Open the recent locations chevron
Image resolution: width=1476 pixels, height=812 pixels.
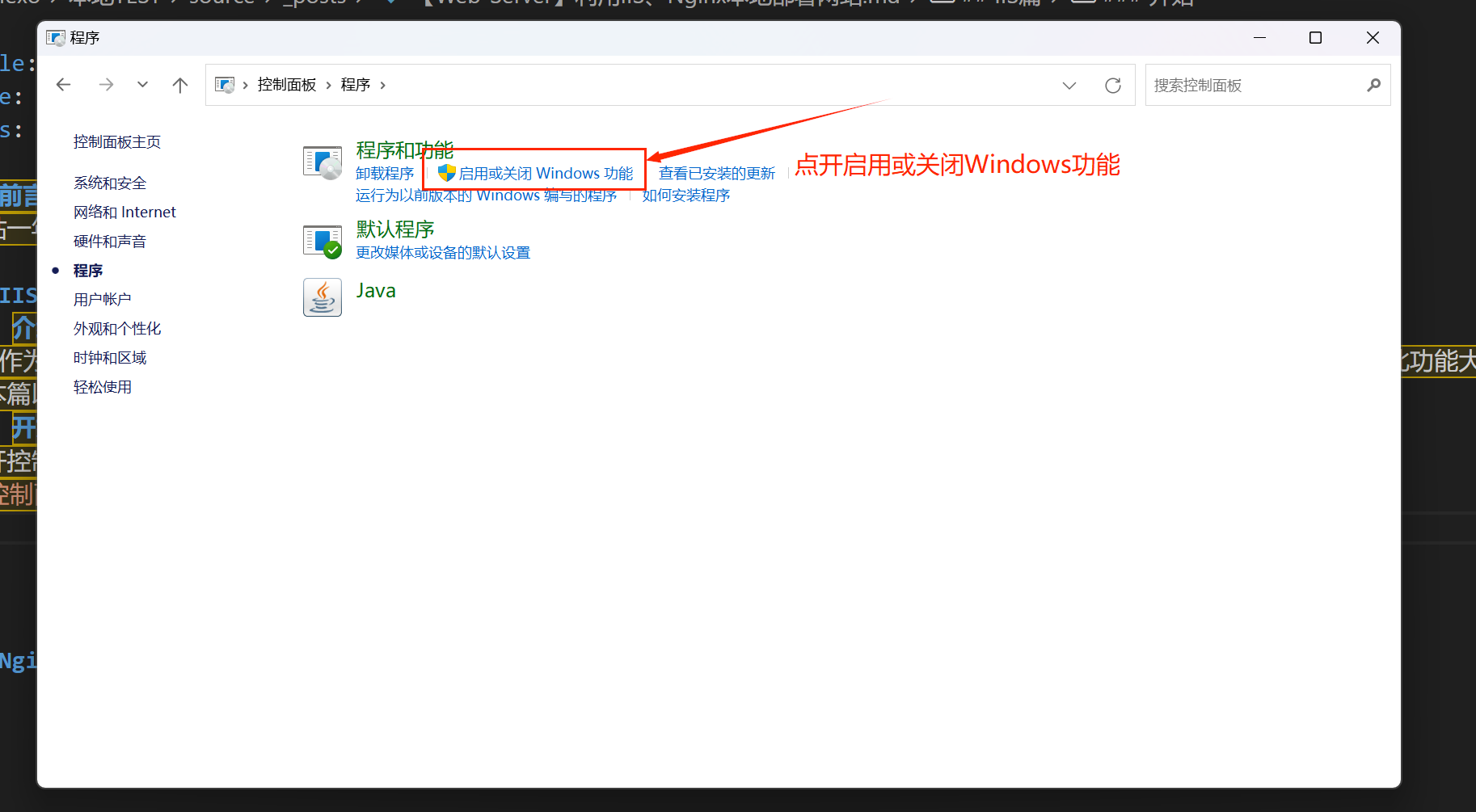(142, 84)
